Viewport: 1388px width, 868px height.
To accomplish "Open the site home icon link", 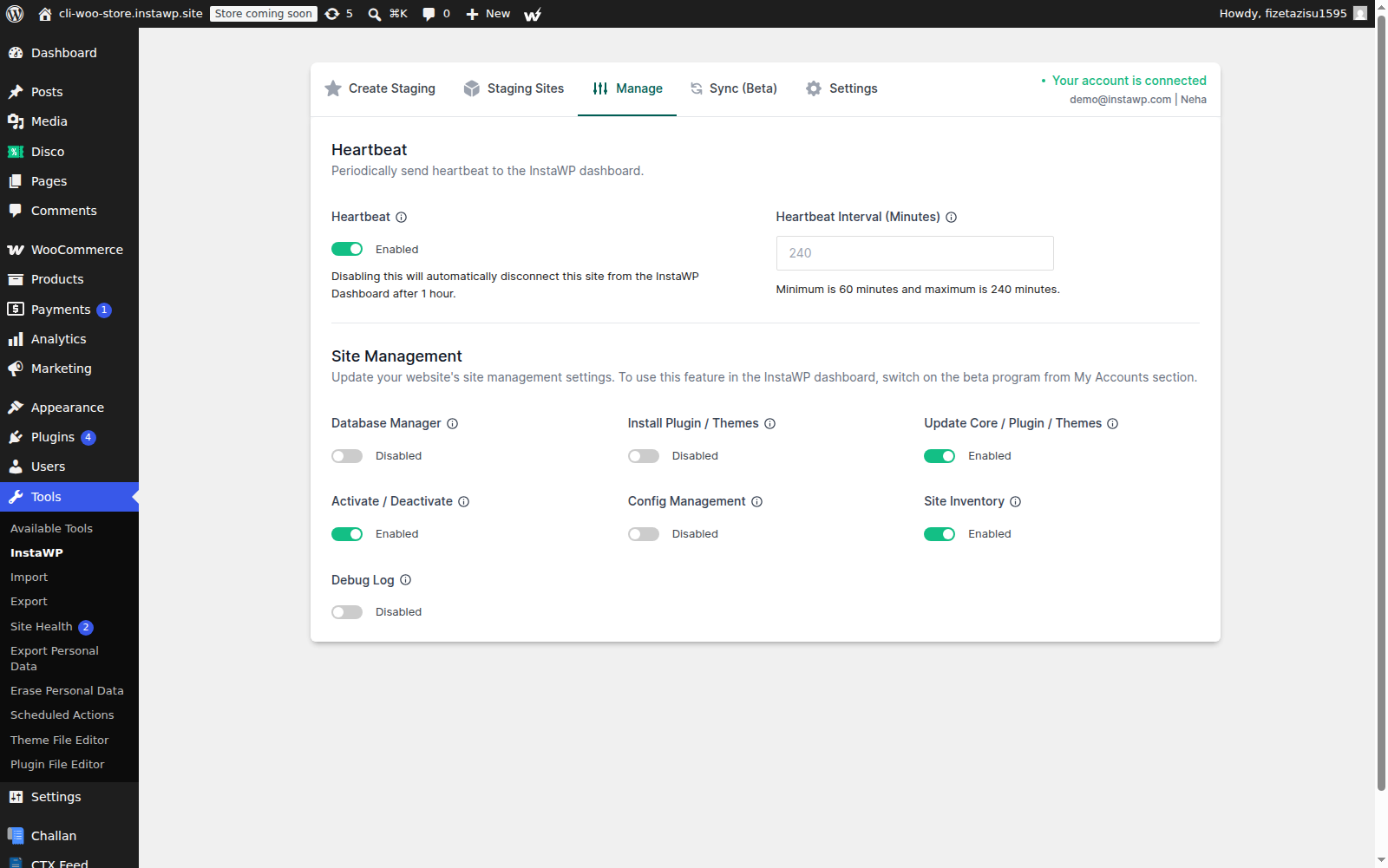I will coord(45,14).
